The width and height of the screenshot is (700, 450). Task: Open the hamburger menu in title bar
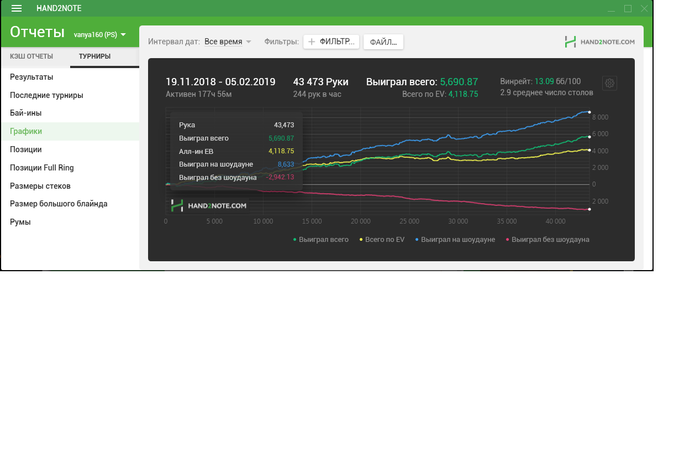tap(16, 8)
